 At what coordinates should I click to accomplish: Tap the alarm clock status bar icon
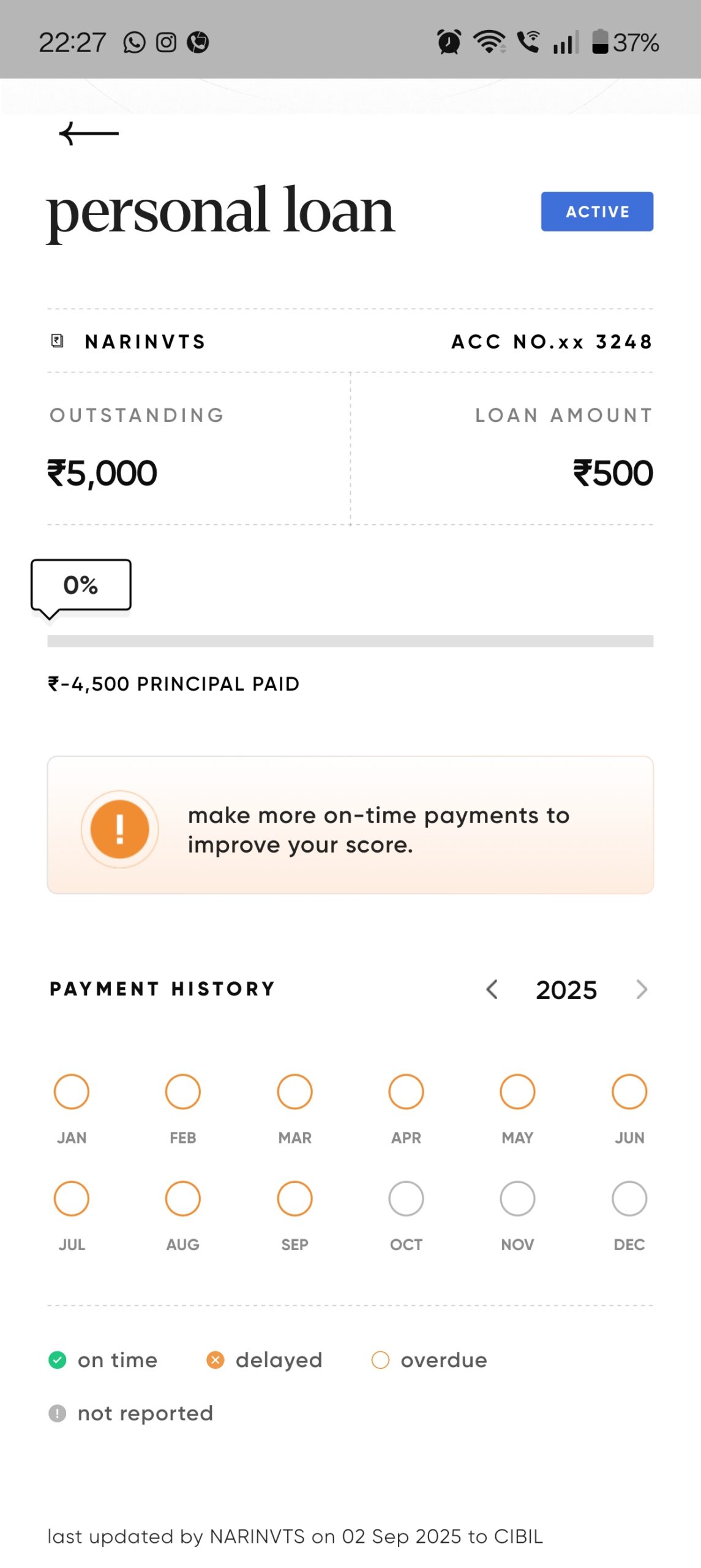point(449,42)
